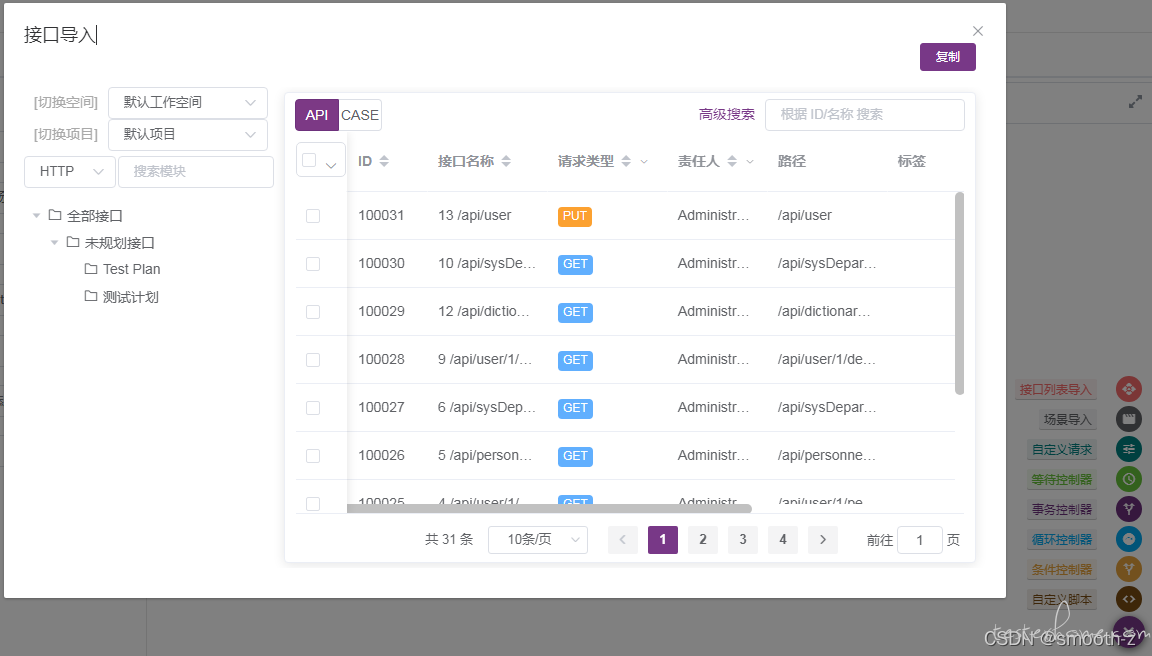Switch to the API tab
This screenshot has width=1152, height=656.
317,115
